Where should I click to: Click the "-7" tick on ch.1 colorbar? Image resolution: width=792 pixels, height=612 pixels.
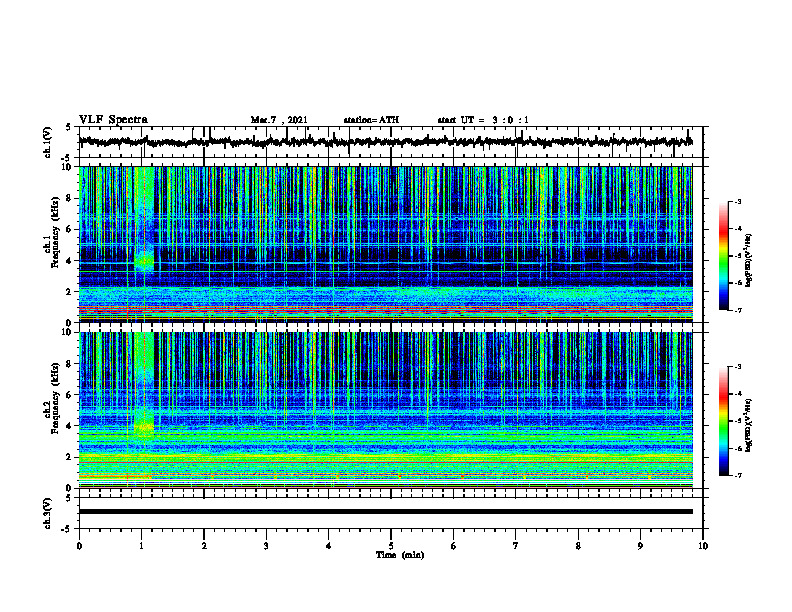pos(737,310)
